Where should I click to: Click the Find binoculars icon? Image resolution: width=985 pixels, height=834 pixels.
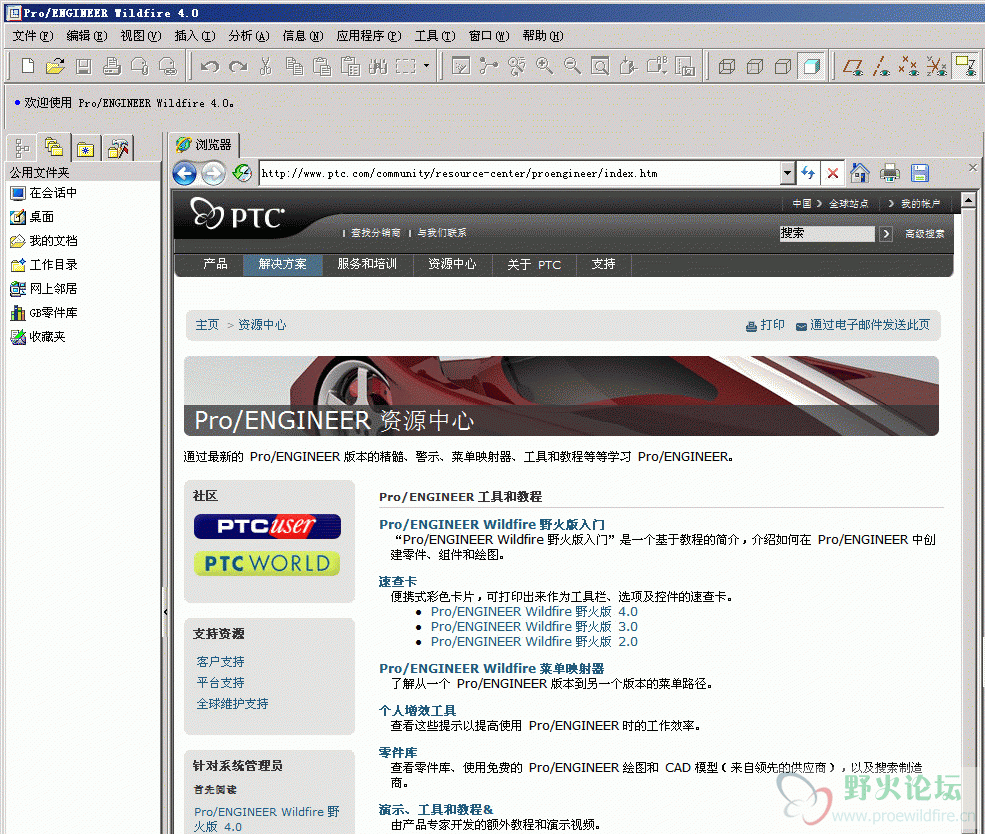pyautogui.click(x=378, y=66)
